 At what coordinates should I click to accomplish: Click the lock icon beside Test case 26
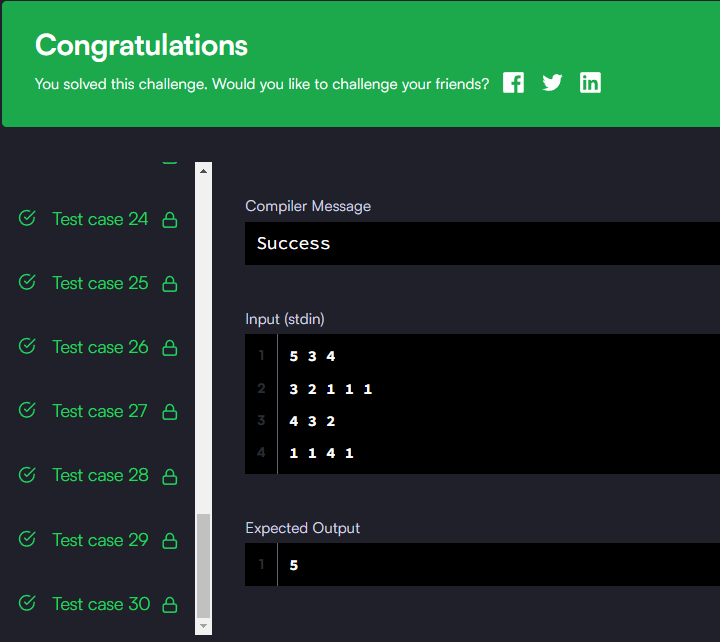170,348
